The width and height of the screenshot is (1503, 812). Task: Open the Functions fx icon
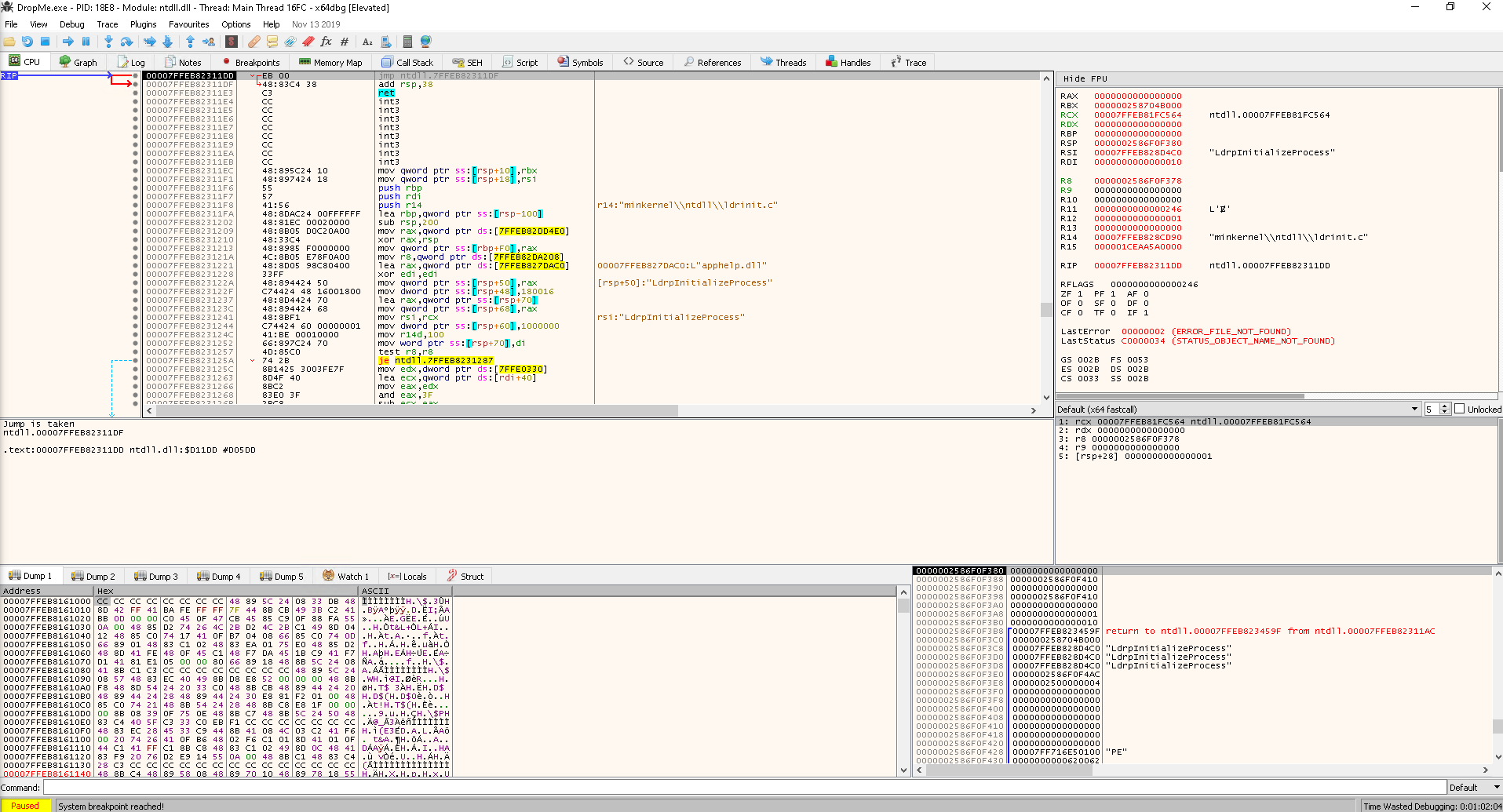click(327, 42)
